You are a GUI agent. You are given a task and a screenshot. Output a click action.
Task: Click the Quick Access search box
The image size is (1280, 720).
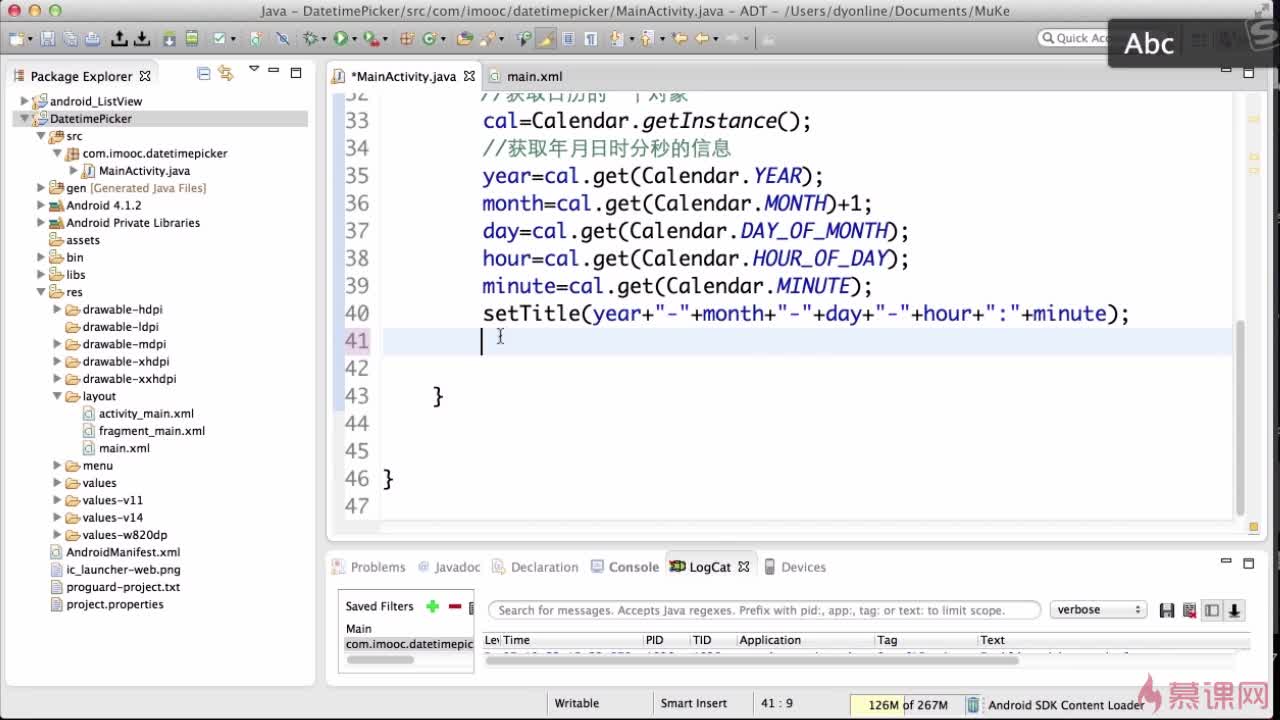[x=1075, y=38]
